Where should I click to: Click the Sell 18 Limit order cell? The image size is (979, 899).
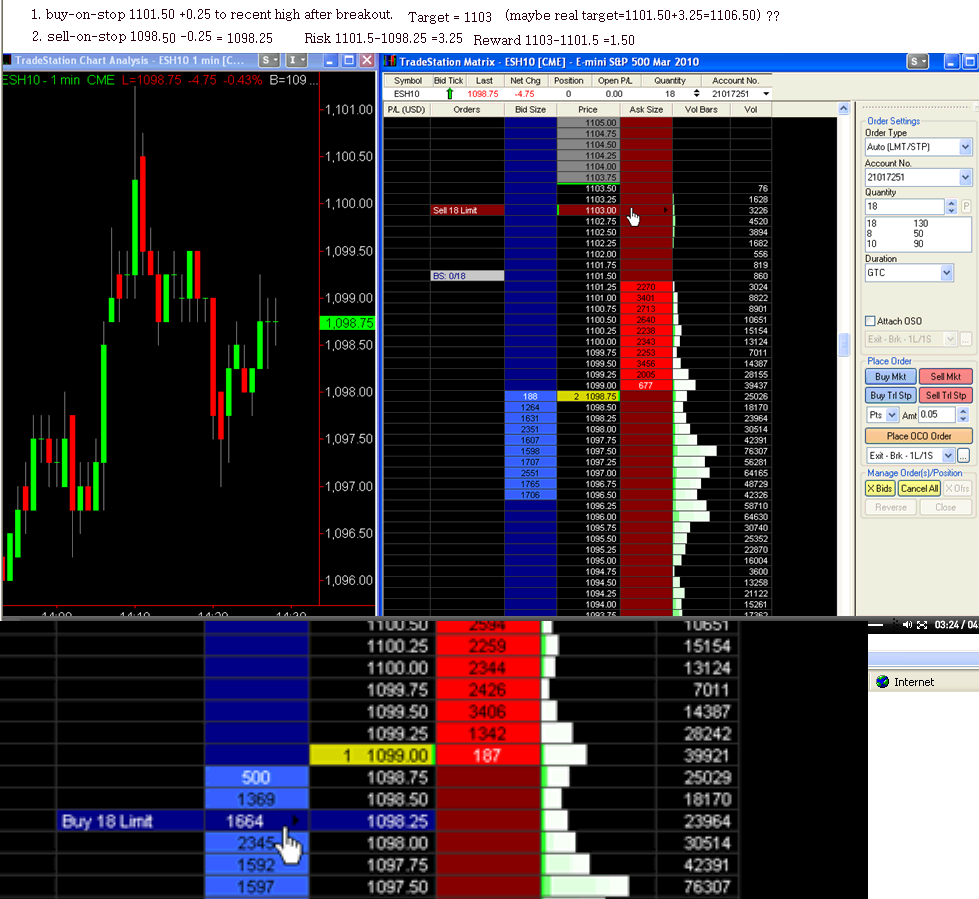click(467, 210)
